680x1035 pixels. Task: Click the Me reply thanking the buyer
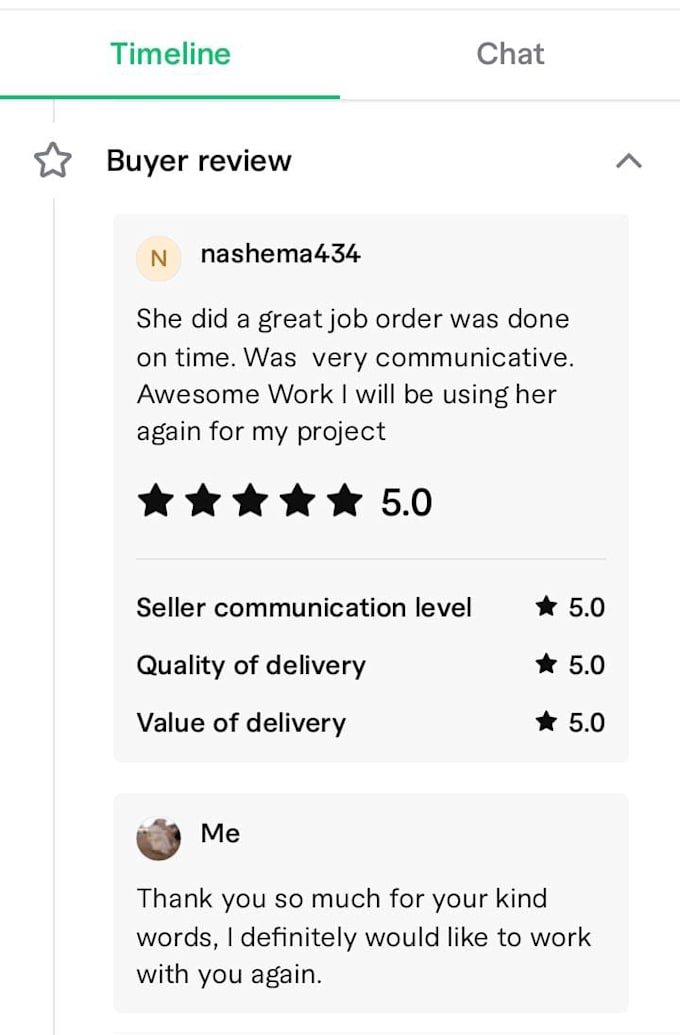coord(364,936)
